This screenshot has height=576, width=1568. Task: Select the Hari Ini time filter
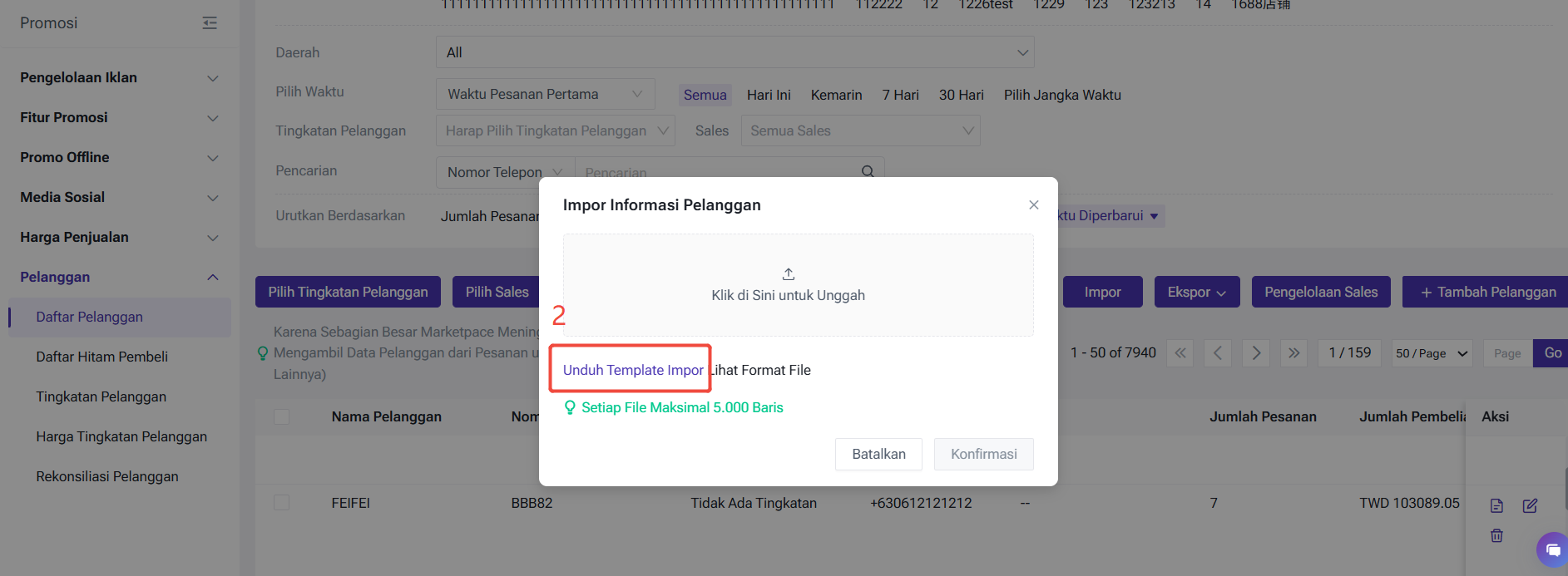[x=769, y=95]
